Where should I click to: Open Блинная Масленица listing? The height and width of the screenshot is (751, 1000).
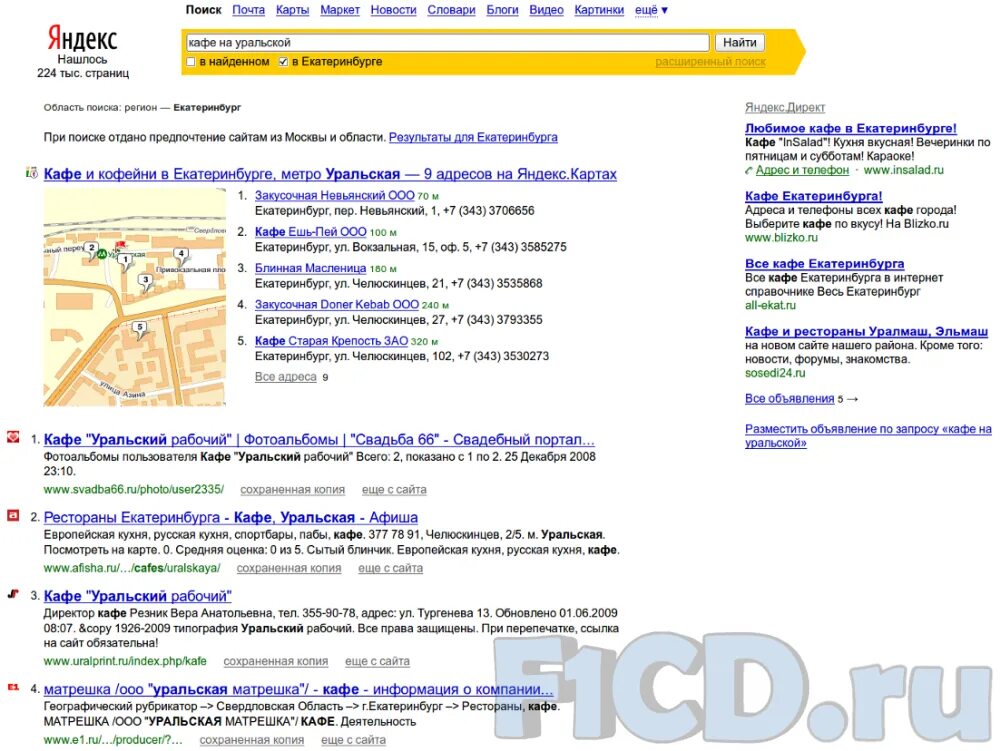click(311, 268)
